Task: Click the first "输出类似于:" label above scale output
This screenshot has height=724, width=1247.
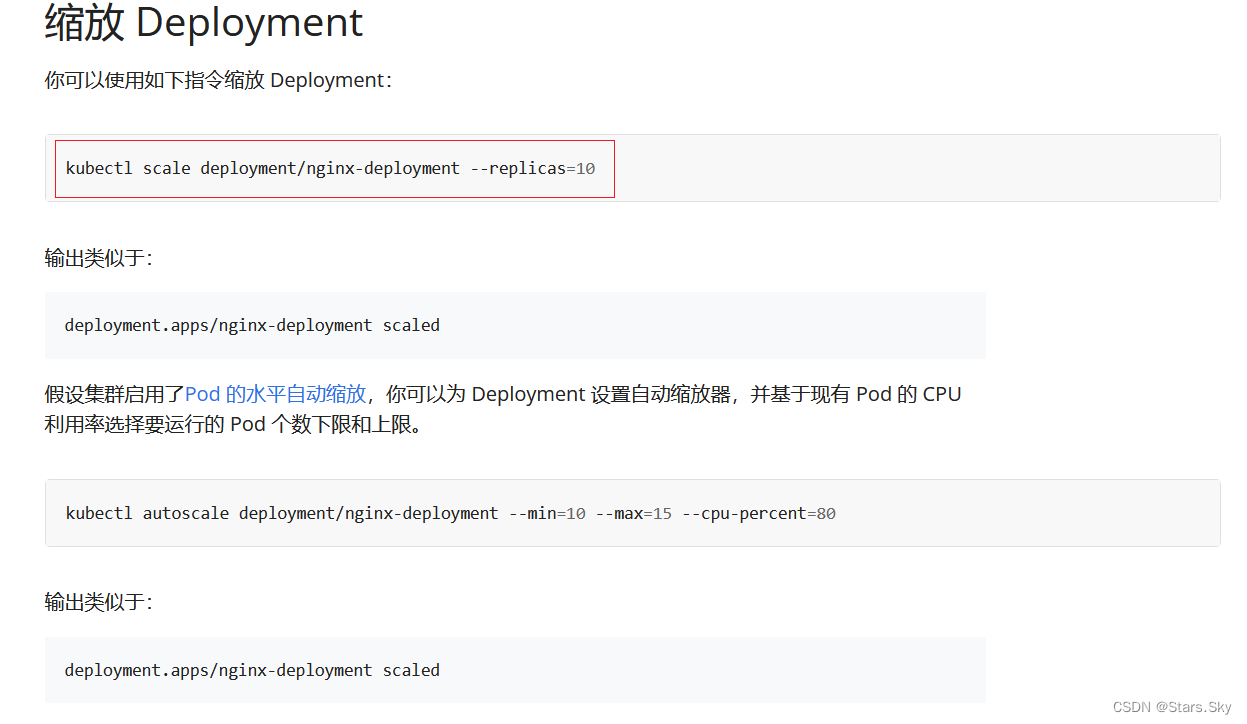Action: [99, 258]
